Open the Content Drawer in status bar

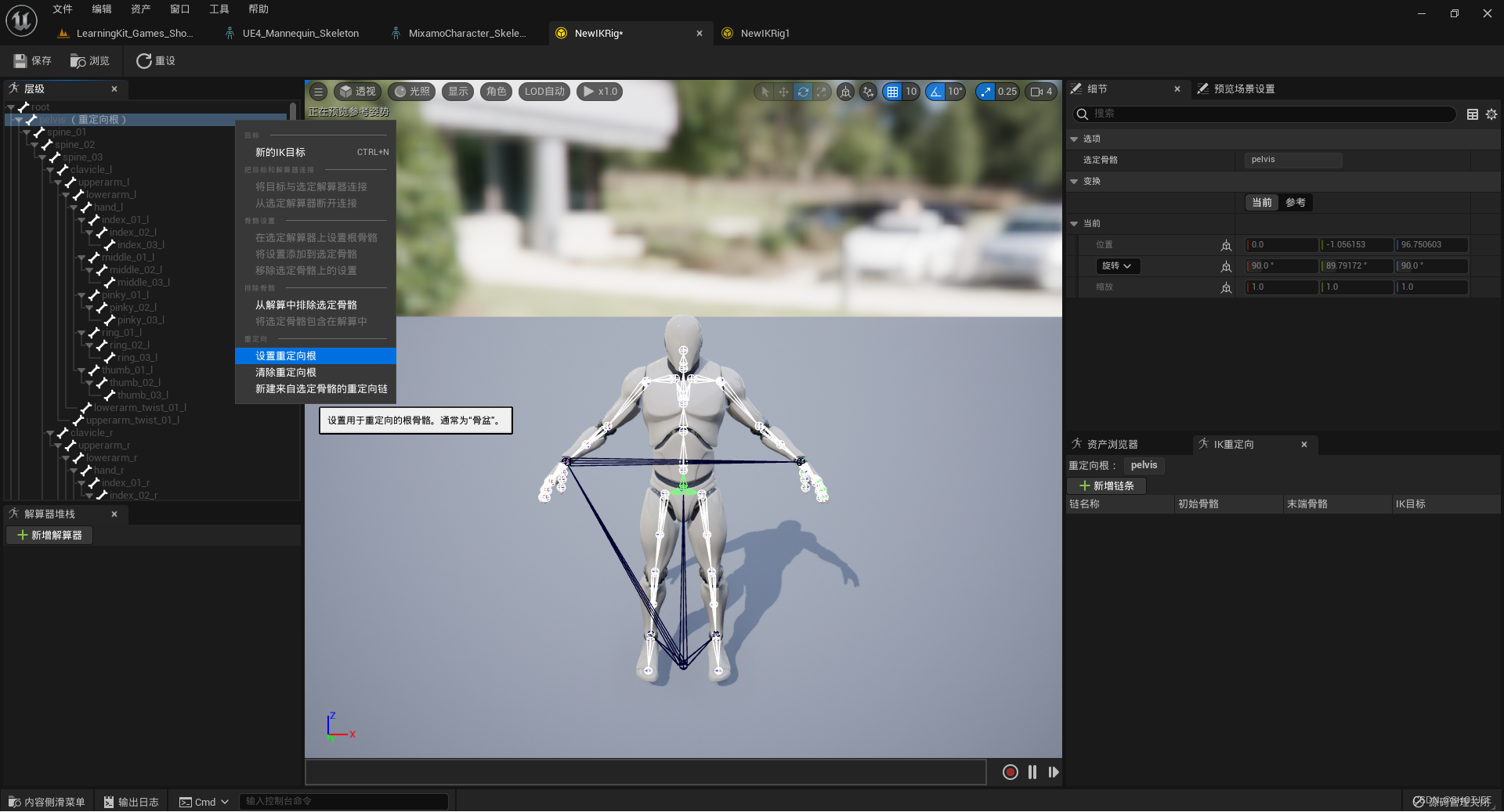47,802
